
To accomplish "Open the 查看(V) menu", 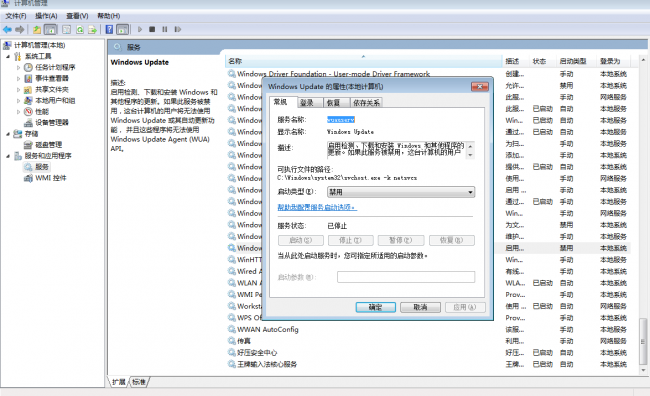I will pos(77,16).
